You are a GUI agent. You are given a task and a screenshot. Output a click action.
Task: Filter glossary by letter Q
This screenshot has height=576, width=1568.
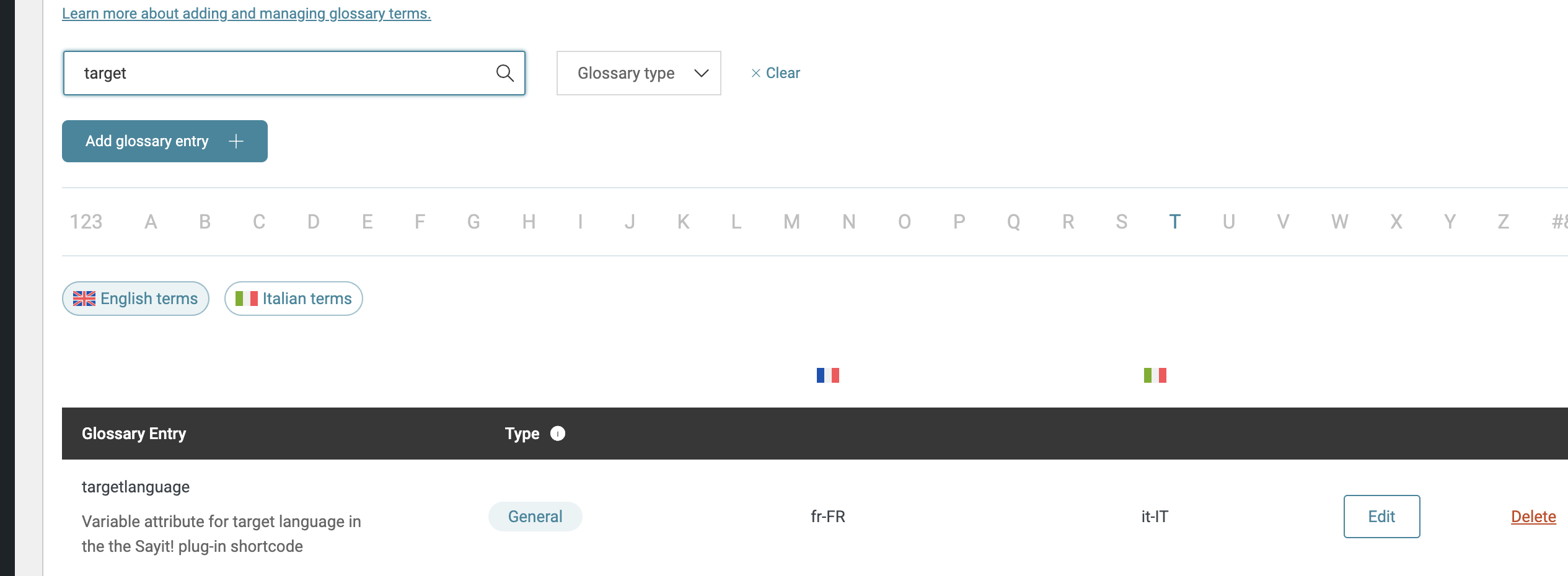pos(1014,222)
